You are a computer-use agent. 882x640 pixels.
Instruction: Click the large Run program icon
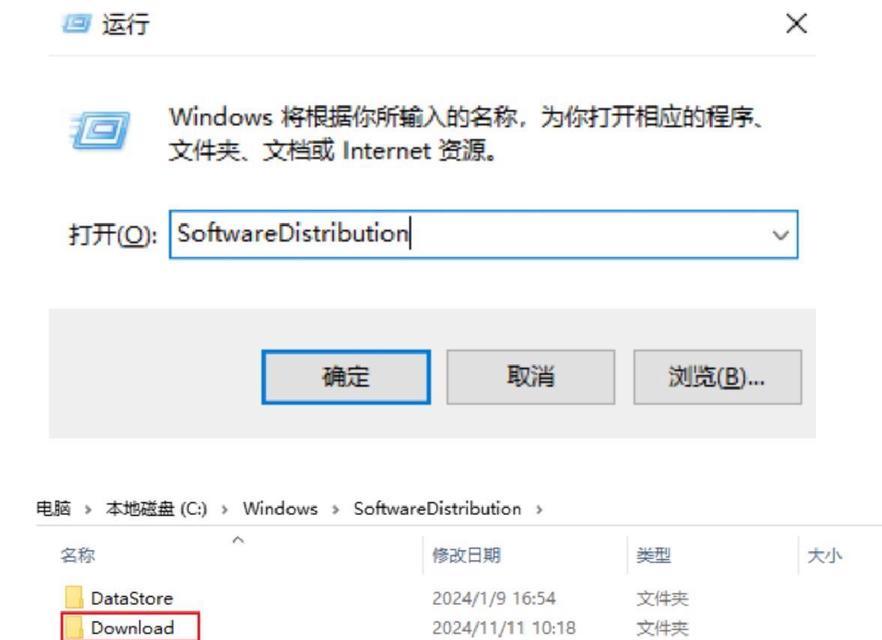click(100, 130)
